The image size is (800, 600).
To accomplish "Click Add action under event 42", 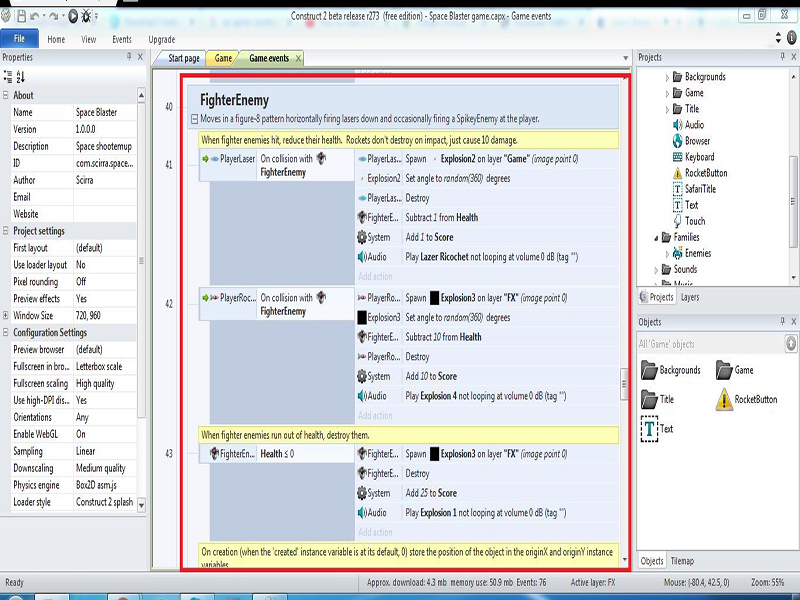I will [x=376, y=415].
